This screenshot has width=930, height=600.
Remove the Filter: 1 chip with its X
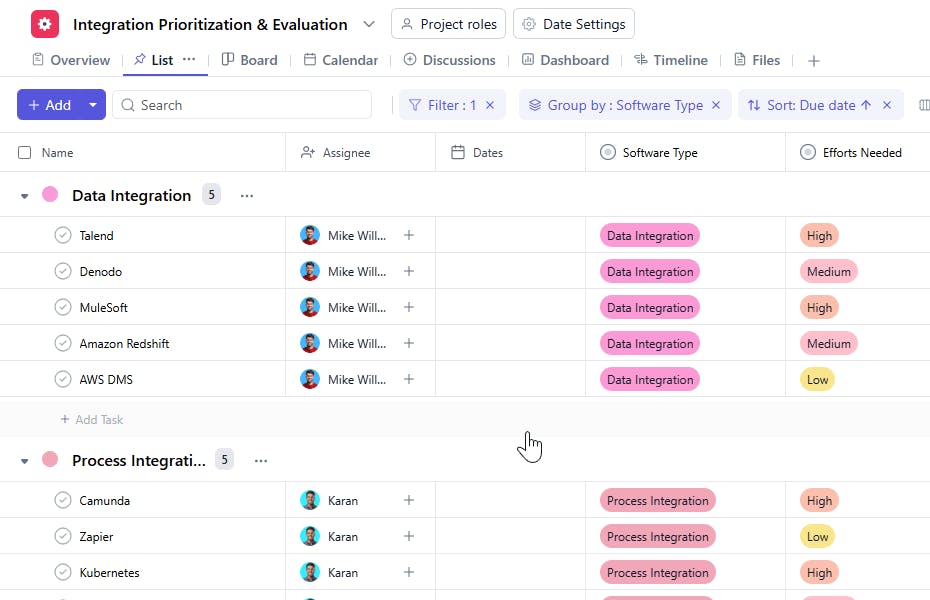point(490,105)
